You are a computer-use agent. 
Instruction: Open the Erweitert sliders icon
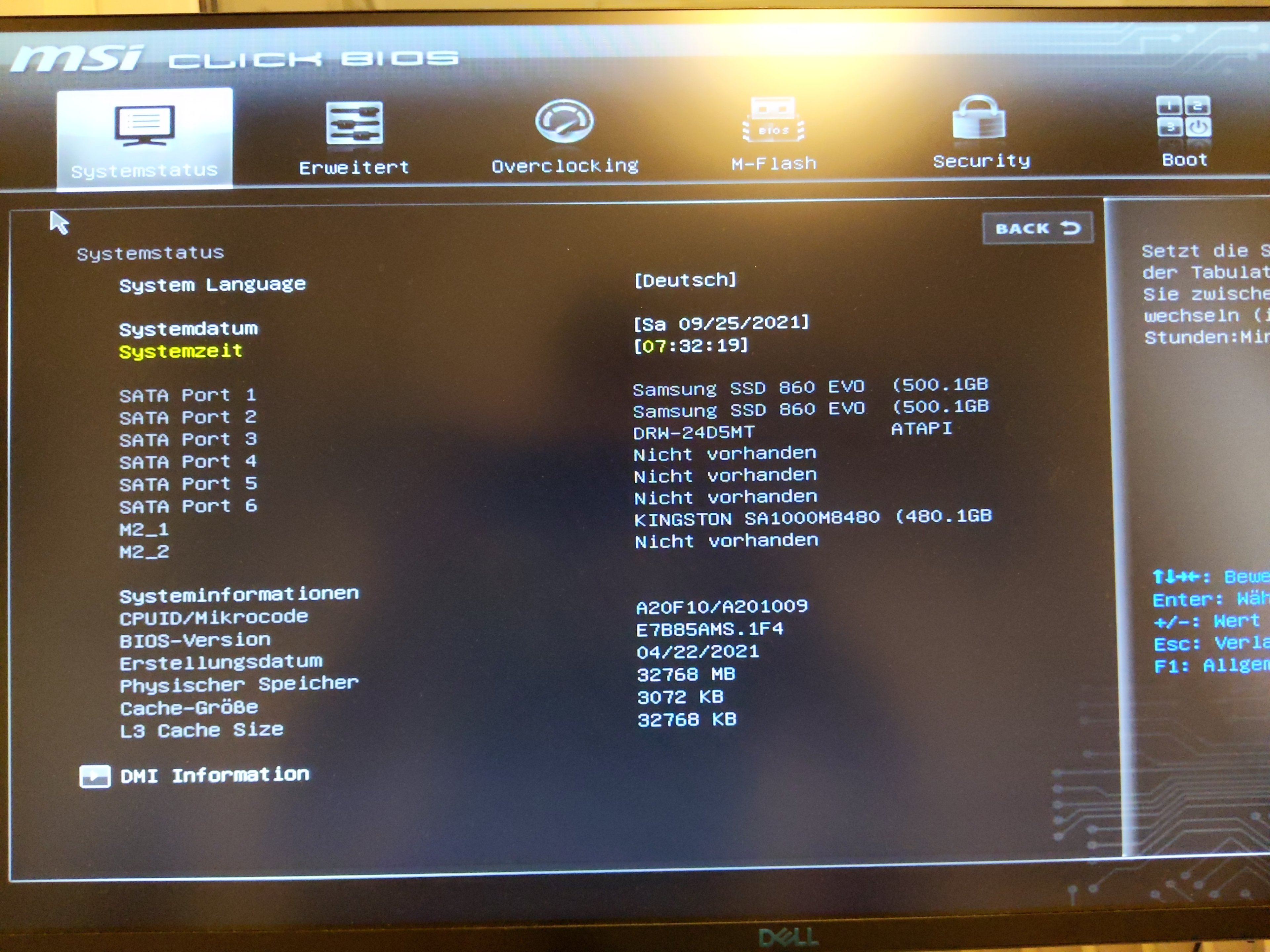coord(354,122)
